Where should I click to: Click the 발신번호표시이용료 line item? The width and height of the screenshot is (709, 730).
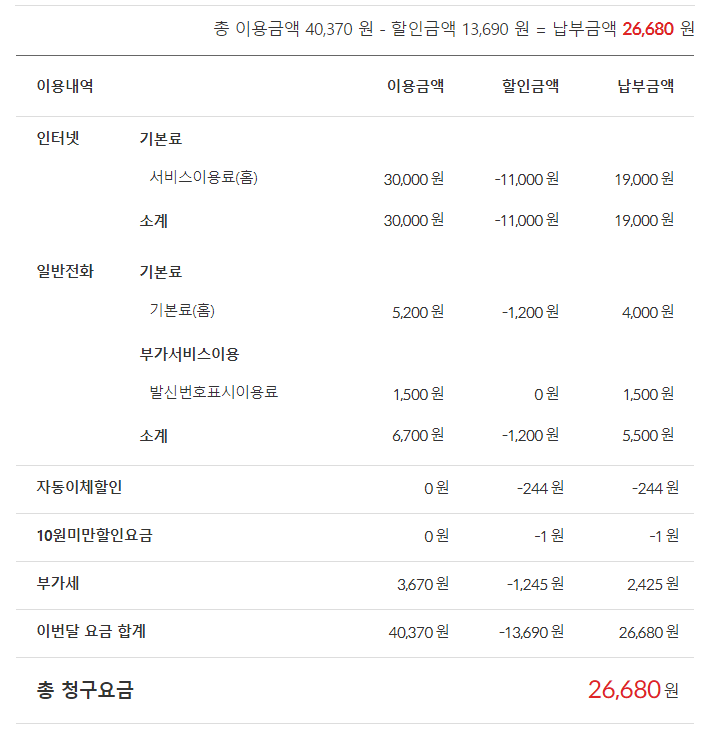(x=214, y=392)
